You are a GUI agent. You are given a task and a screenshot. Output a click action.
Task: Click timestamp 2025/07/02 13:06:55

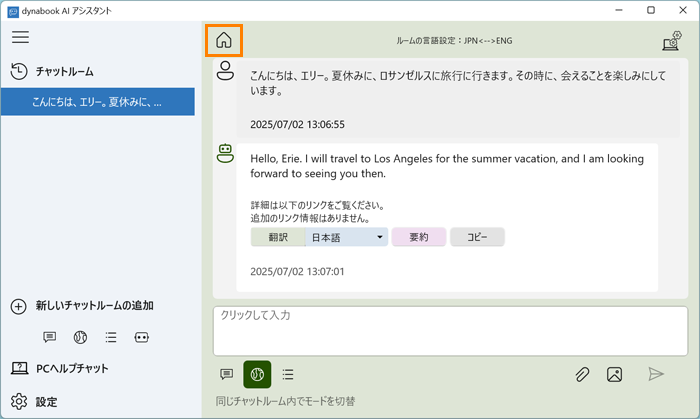[297, 124]
